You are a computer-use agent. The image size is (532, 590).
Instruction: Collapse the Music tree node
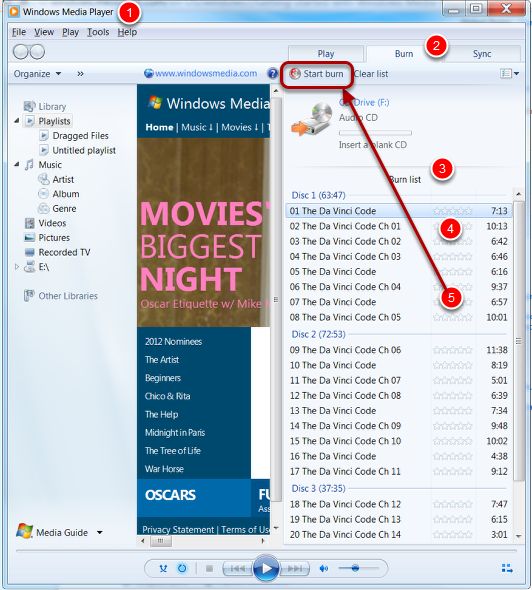[17, 165]
